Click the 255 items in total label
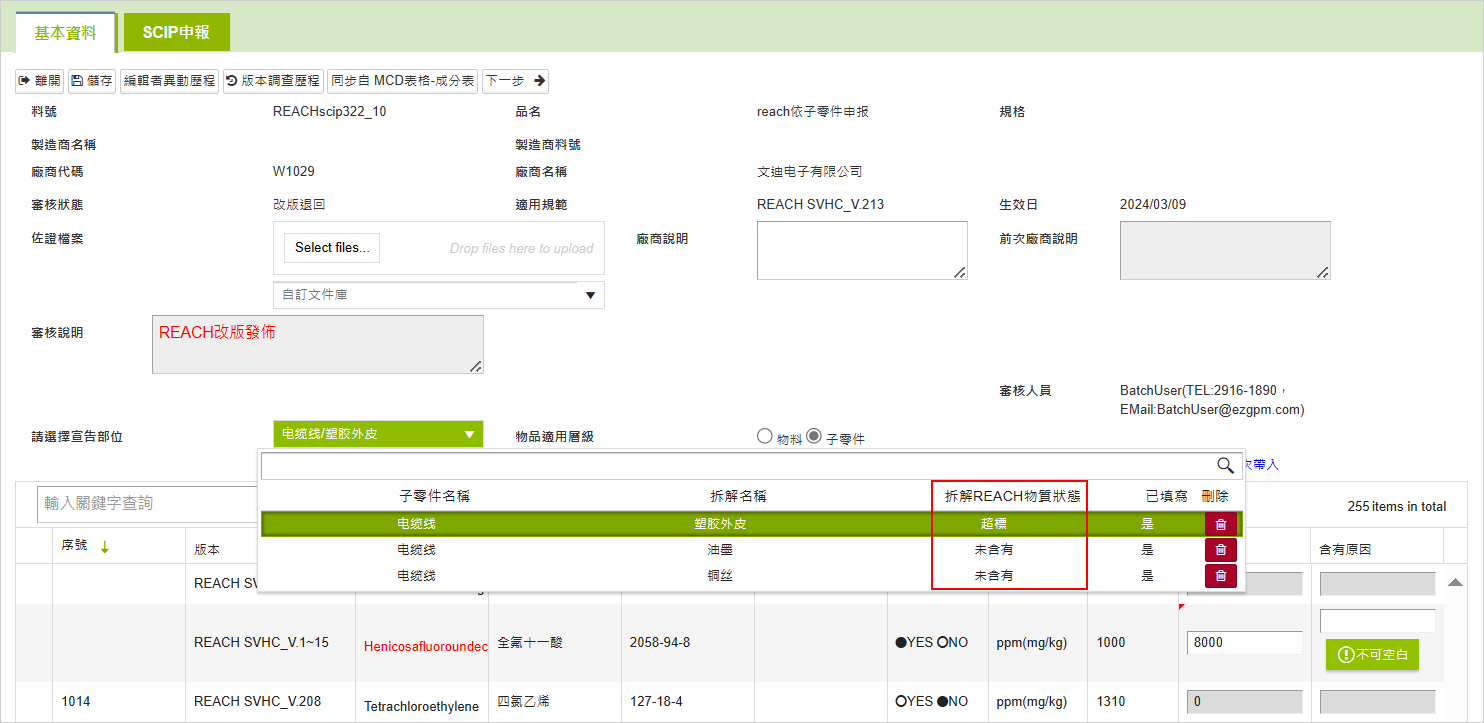Viewport: 1484px width, 723px height. 1397,507
